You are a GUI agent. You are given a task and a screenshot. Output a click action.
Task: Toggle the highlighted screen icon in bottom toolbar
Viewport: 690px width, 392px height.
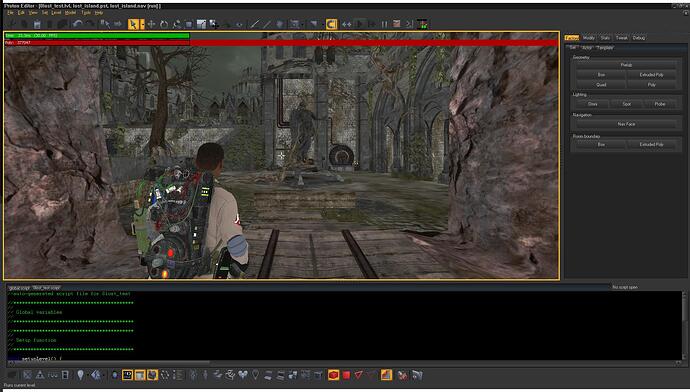pos(127,375)
